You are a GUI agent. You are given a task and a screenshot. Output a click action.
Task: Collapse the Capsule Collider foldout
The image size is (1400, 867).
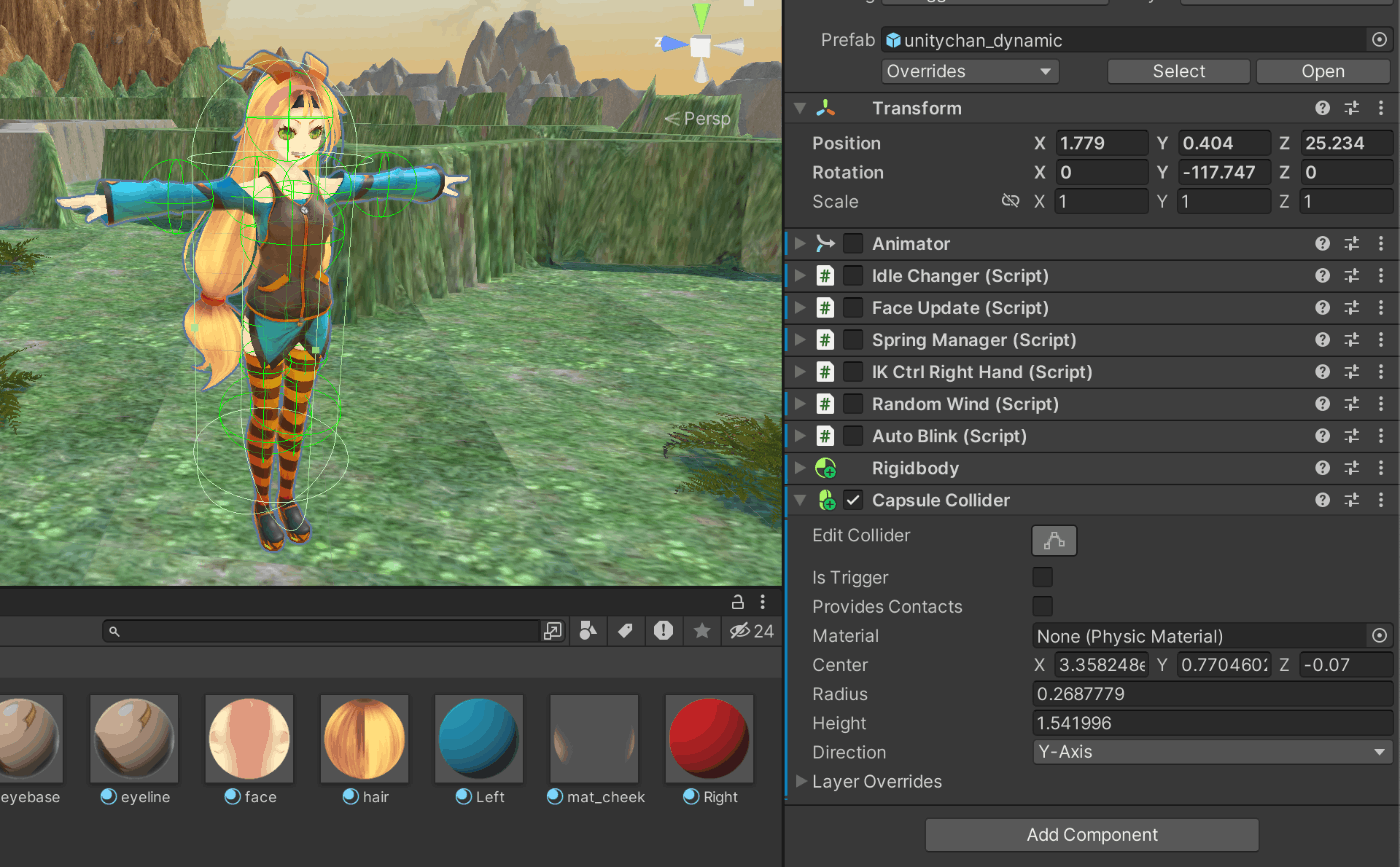click(x=799, y=499)
